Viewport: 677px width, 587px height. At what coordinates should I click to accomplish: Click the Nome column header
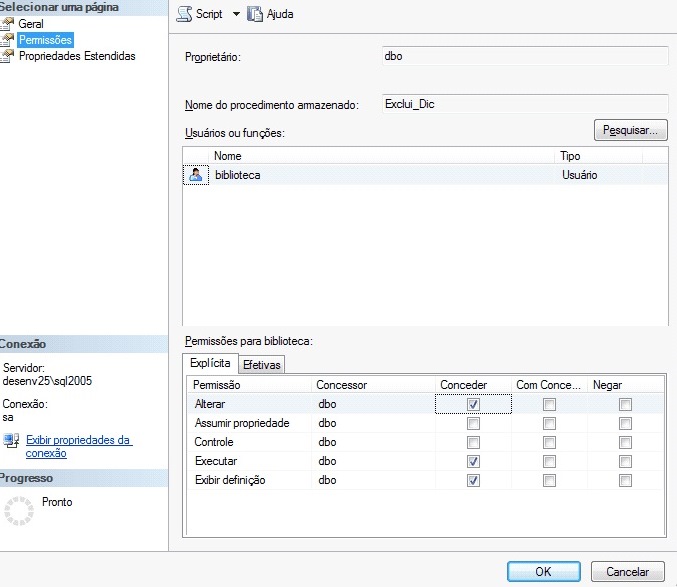pyautogui.click(x=382, y=156)
